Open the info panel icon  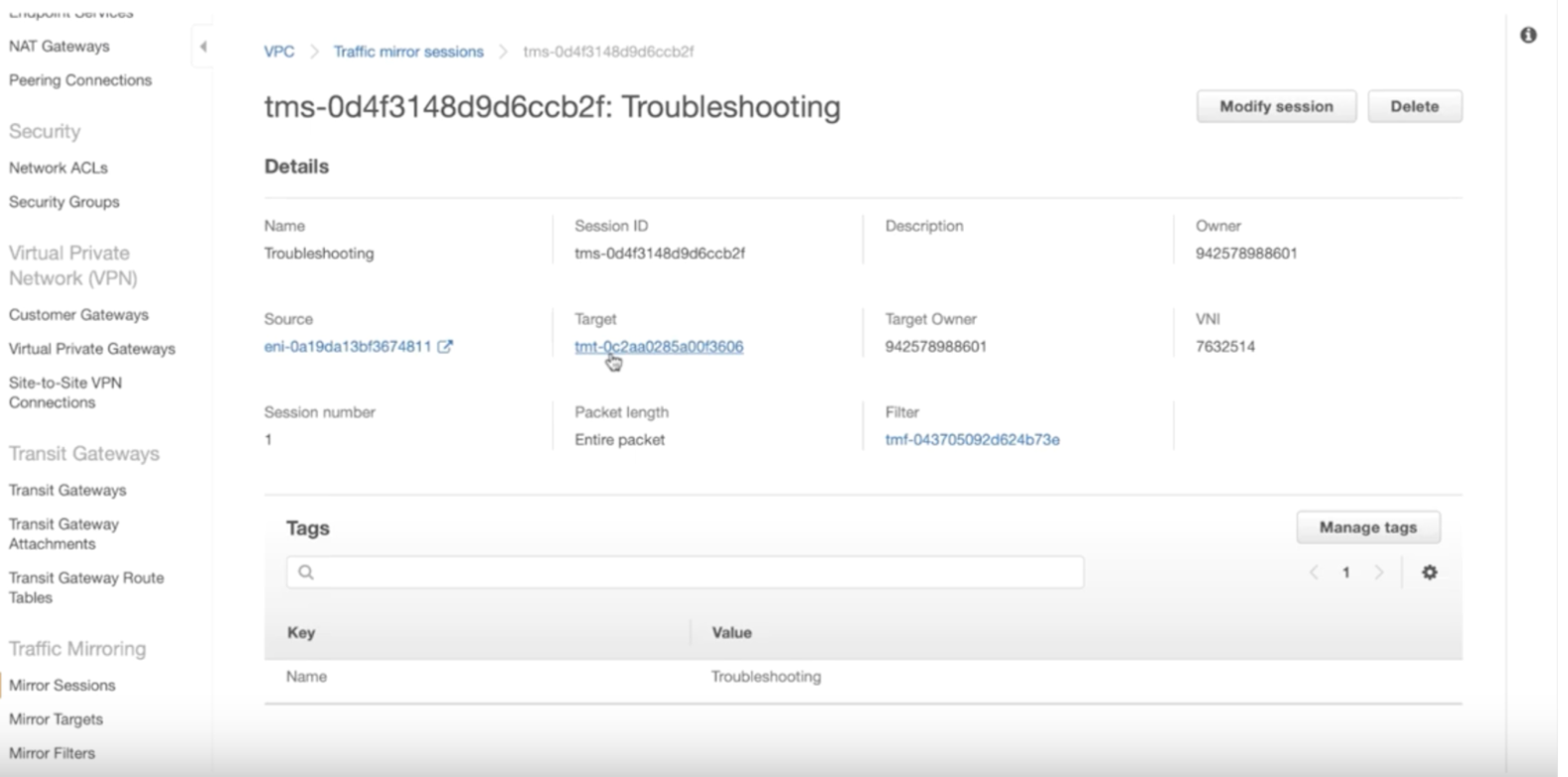1528,35
